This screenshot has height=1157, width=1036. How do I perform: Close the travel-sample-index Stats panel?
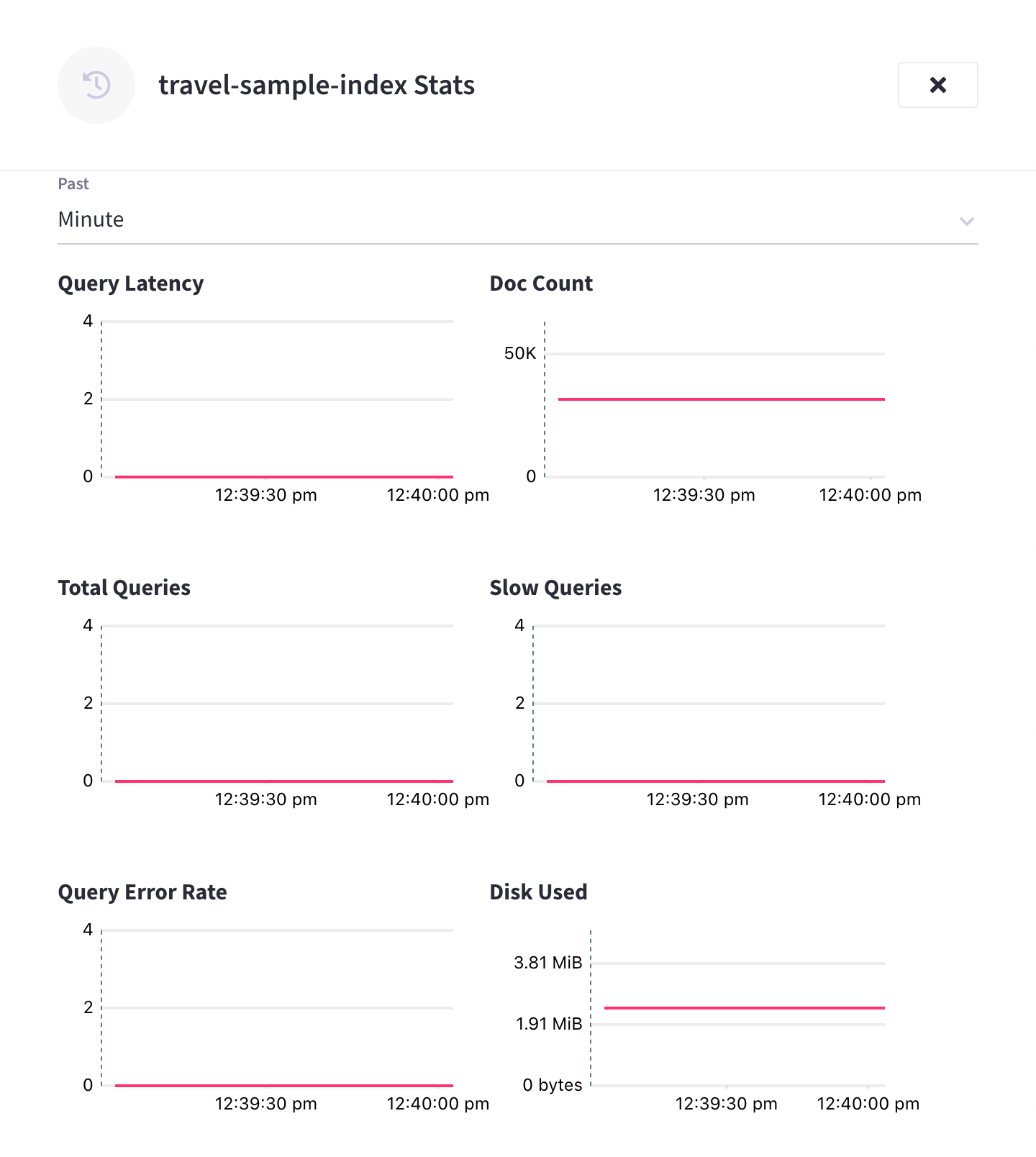coord(937,85)
